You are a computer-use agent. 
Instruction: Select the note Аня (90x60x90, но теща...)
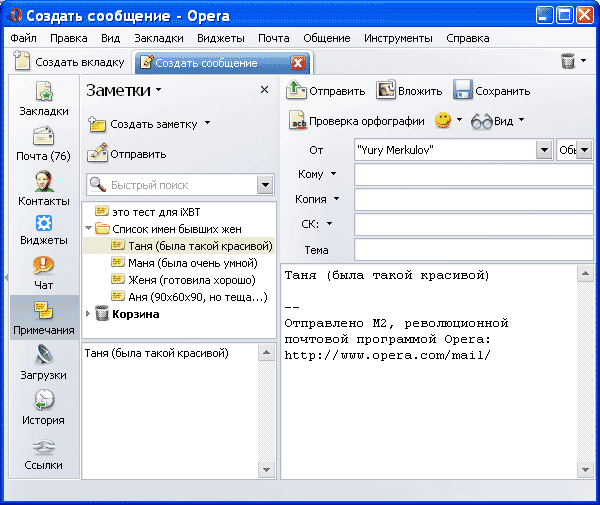pyautogui.click(x=189, y=297)
